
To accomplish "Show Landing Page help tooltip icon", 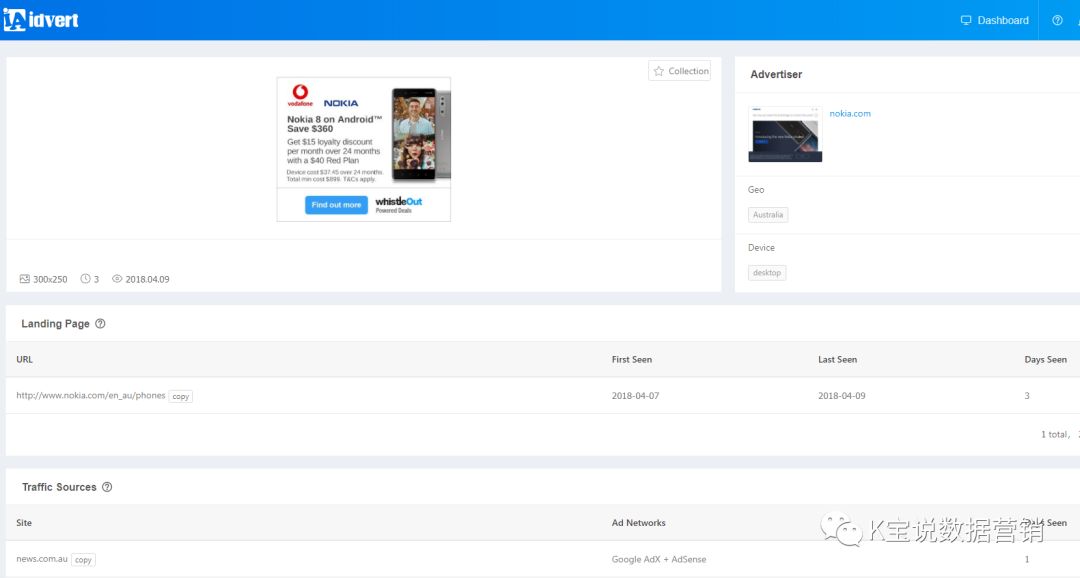I will tap(101, 324).
